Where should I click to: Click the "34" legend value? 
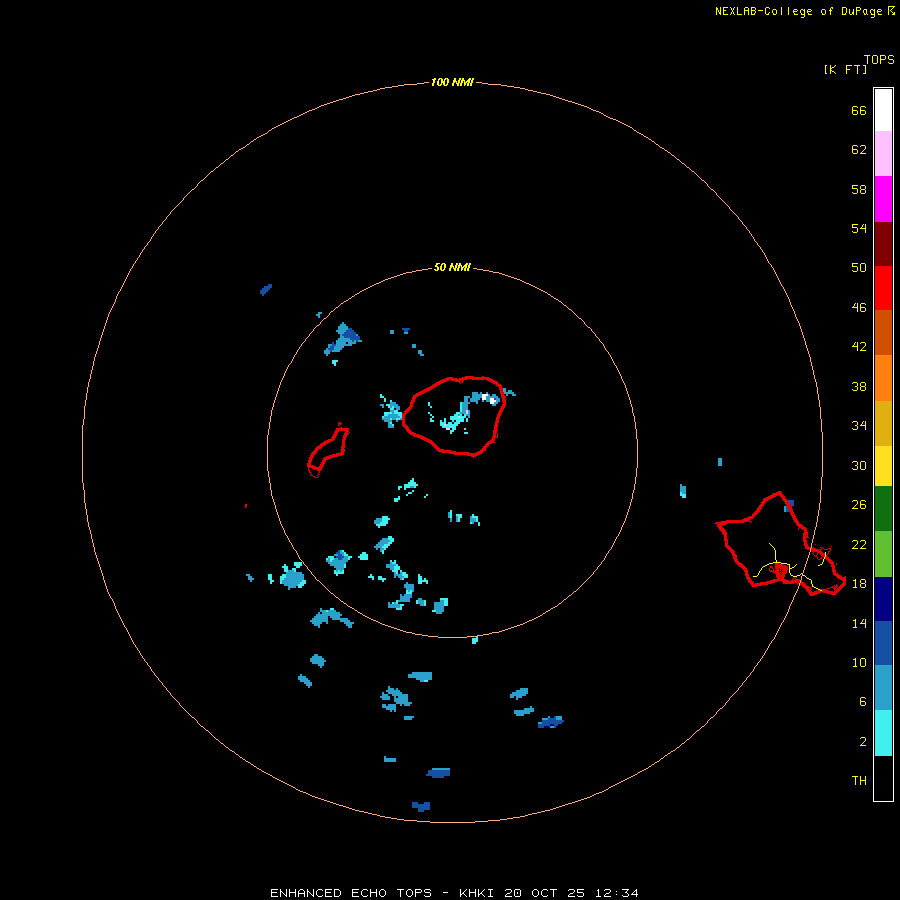[x=859, y=425]
